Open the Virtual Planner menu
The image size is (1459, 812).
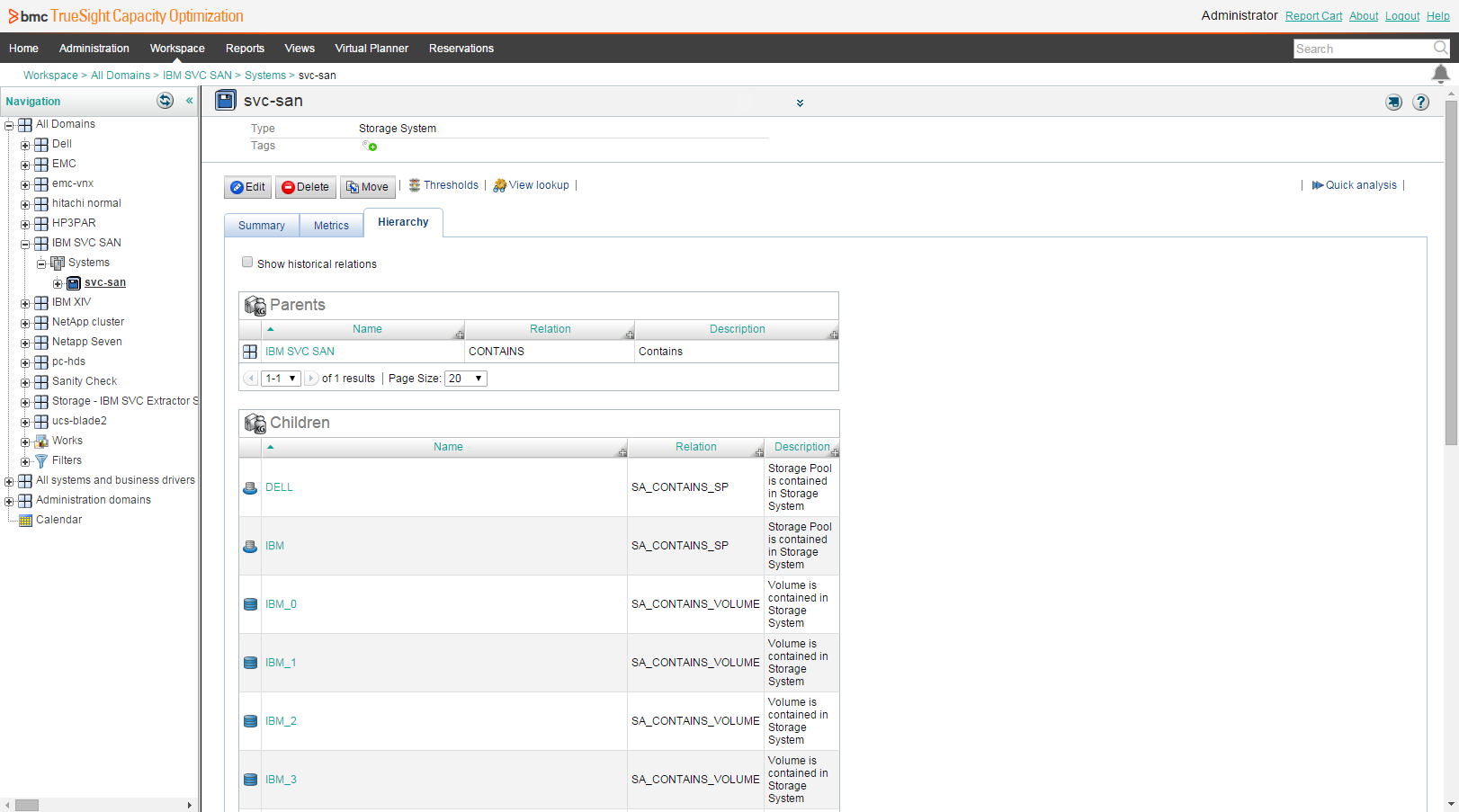tap(371, 49)
